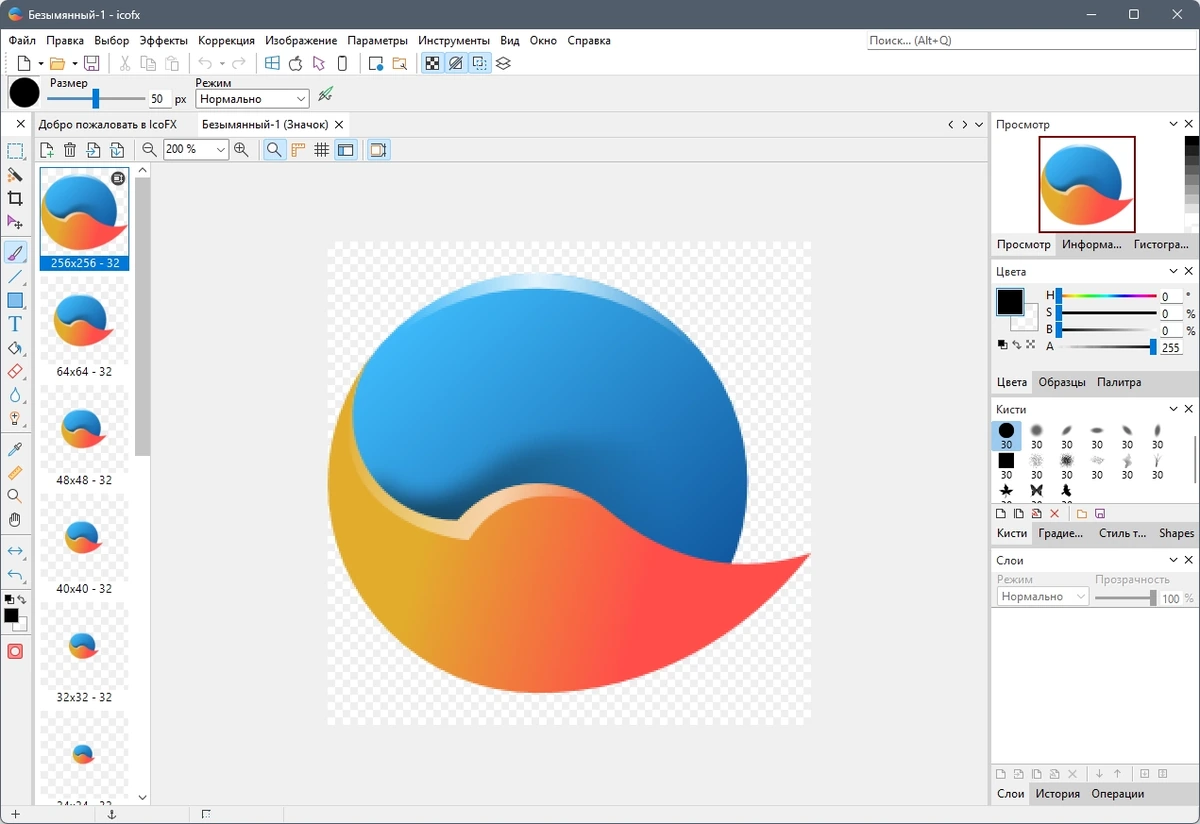
Task: Open the Палитра tab
Action: coord(1119,382)
